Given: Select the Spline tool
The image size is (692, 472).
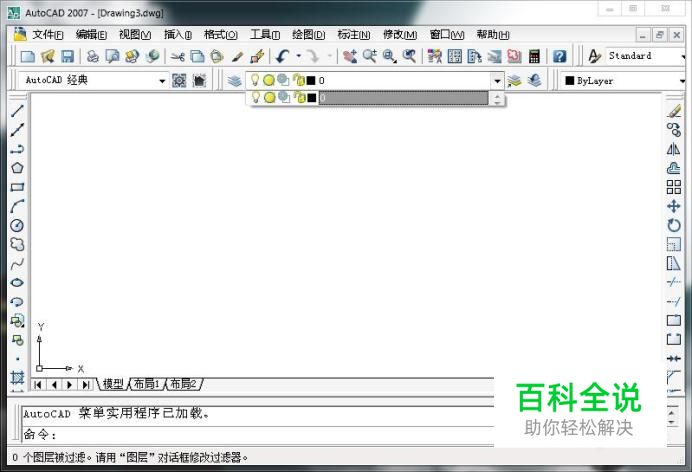Looking at the screenshot, I should click(x=17, y=264).
